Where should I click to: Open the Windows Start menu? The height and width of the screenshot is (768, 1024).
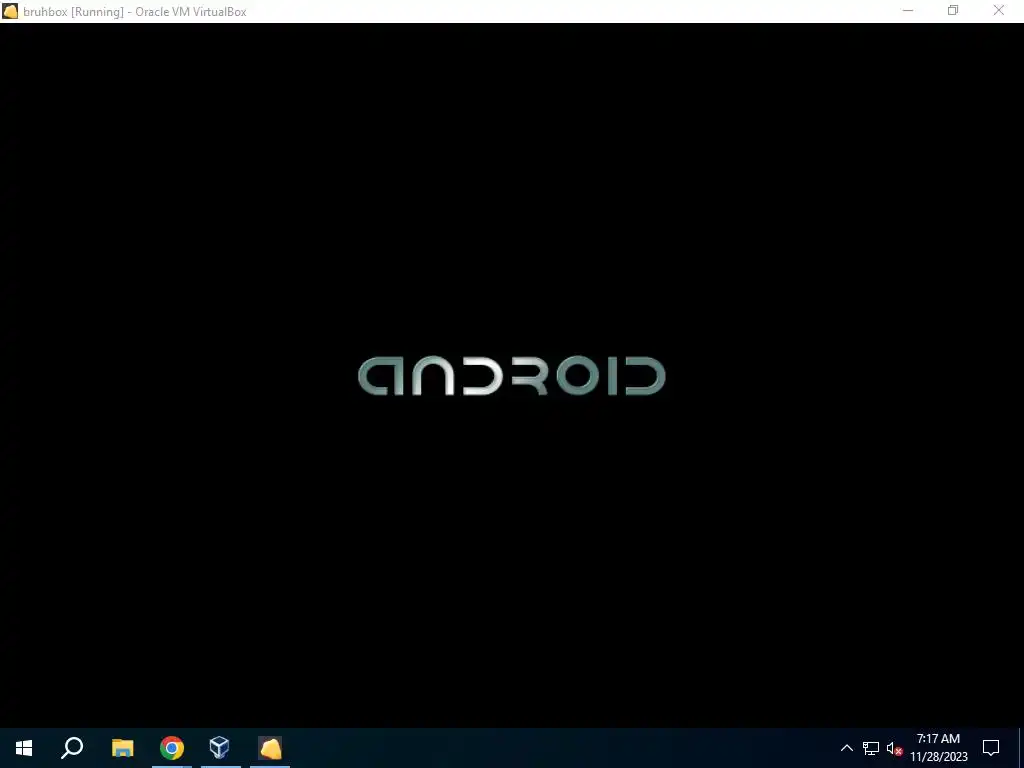tap(24, 748)
